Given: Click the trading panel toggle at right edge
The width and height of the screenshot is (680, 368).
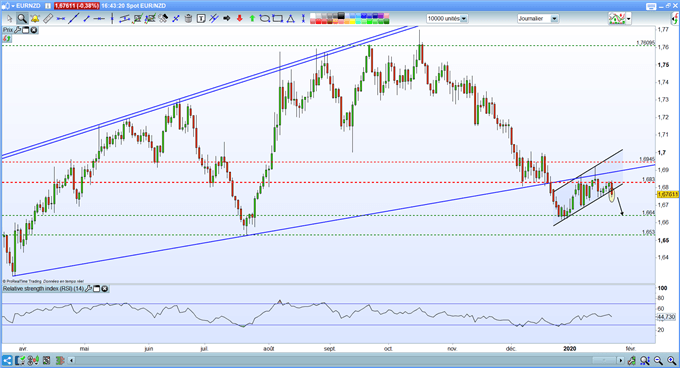Looking at the screenshot, I should (675, 19).
